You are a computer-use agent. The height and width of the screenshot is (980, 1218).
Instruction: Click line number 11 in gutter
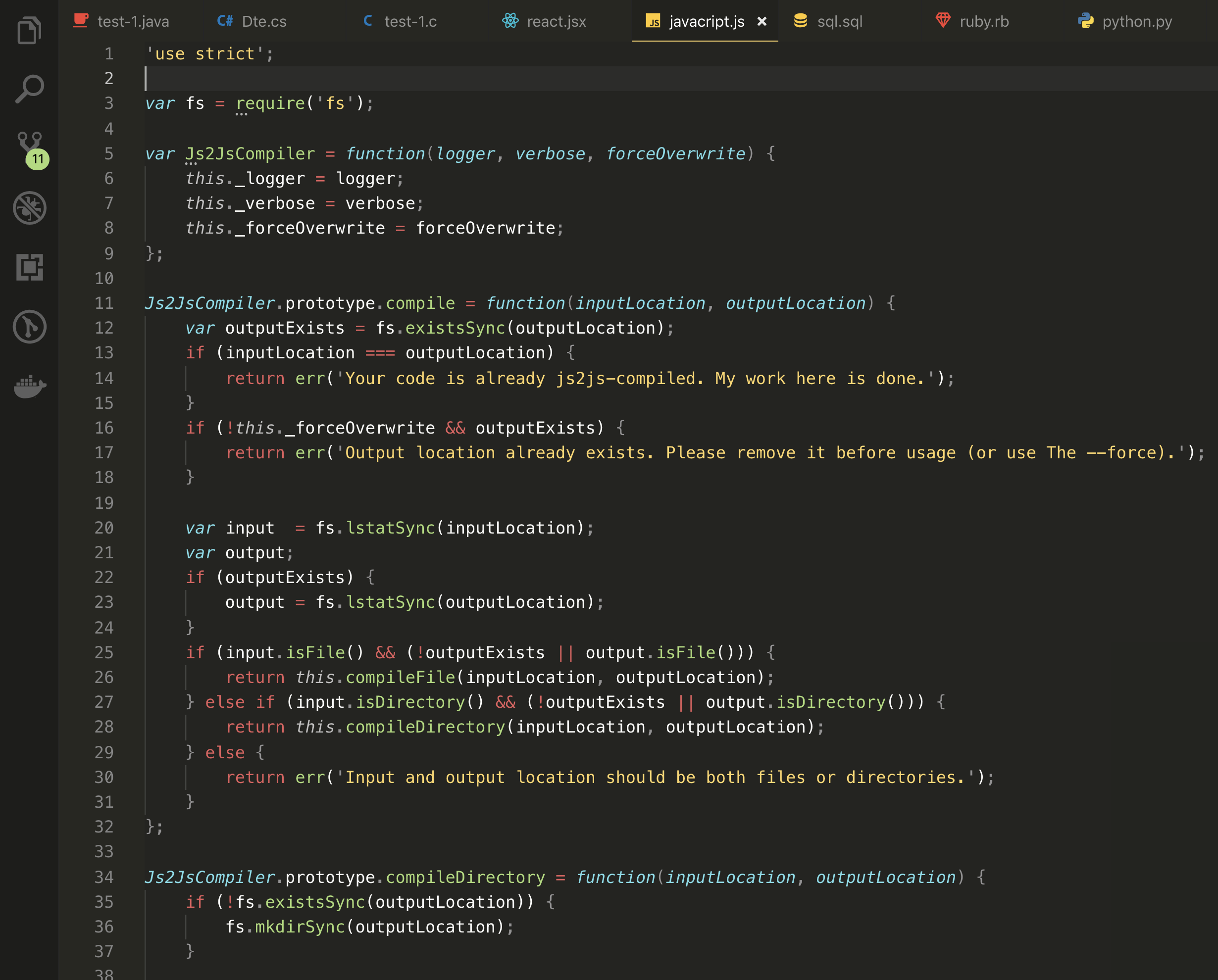click(x=104, y=303)
